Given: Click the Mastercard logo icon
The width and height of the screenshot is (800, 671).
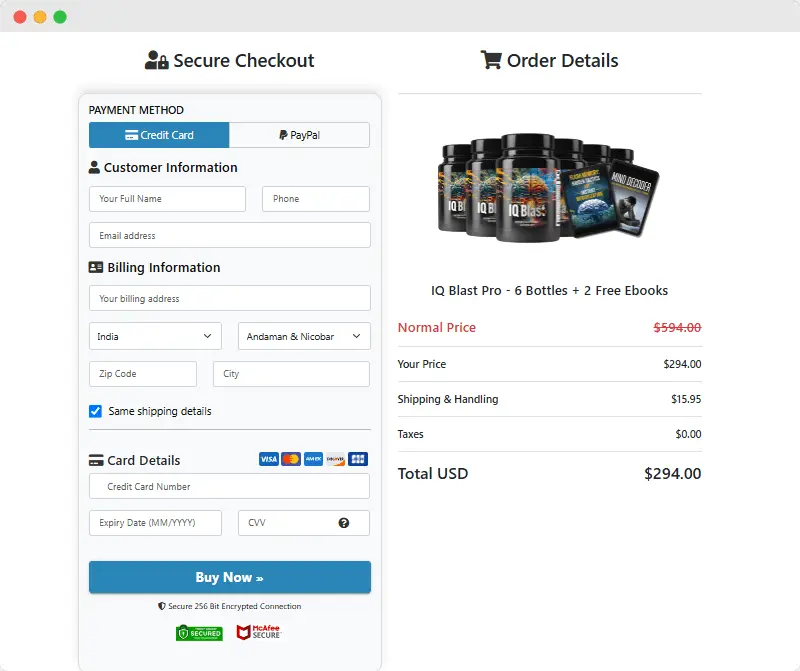Looking at the screenshot, I should 291,459.
